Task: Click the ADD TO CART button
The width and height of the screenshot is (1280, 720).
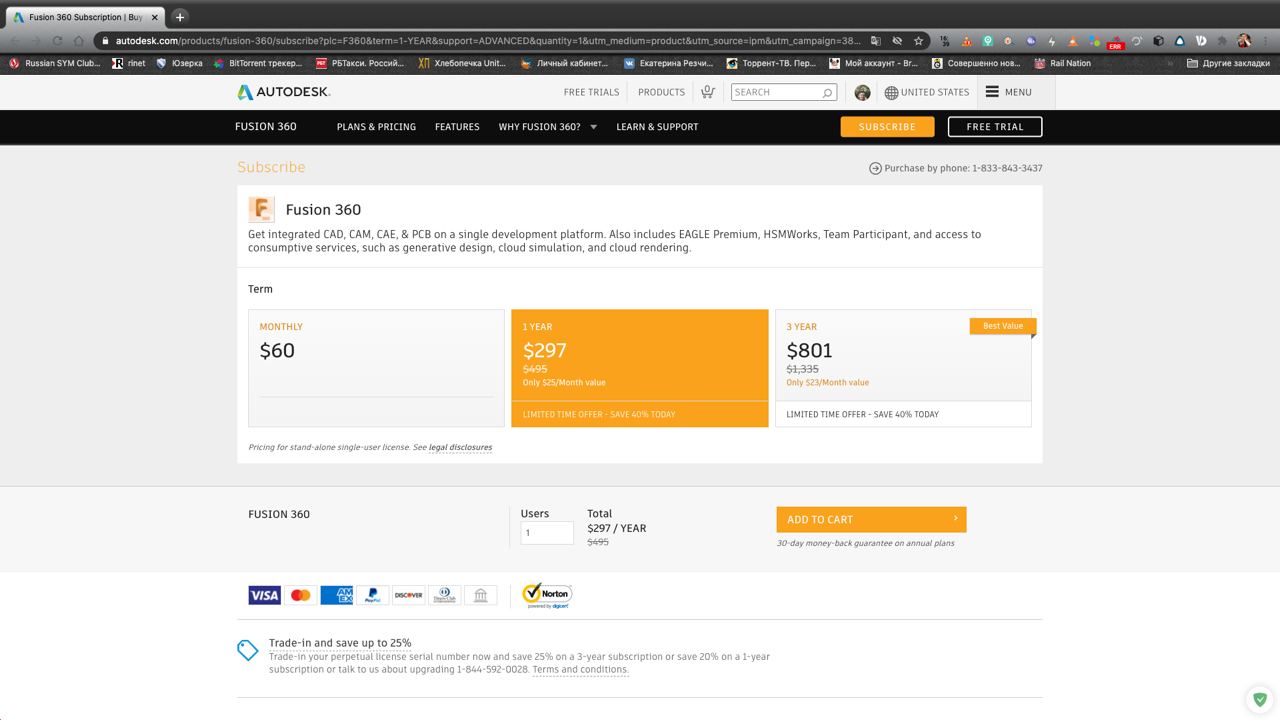Action: (x=871, y=519)
